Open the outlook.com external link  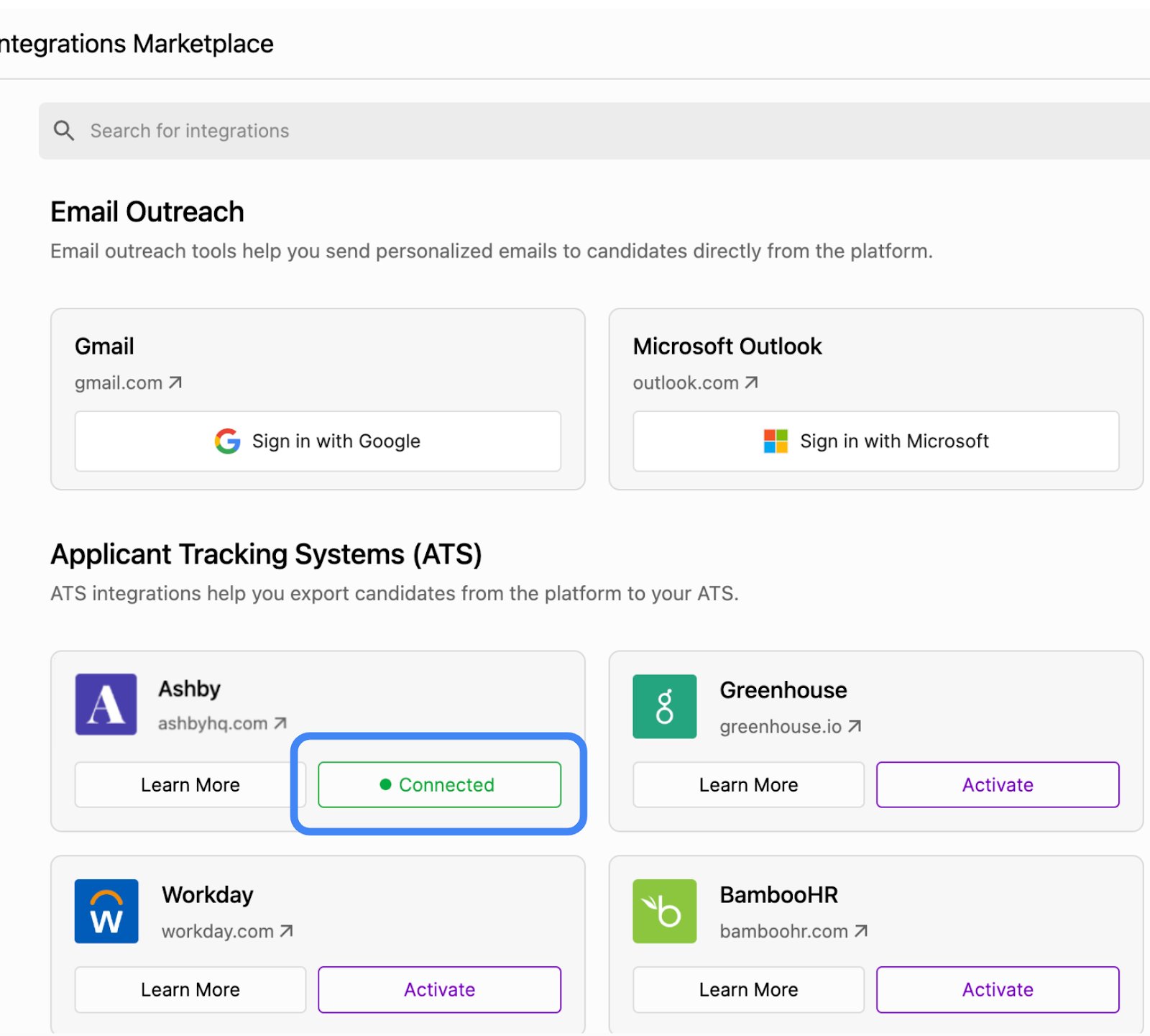[x=696, y=382]
